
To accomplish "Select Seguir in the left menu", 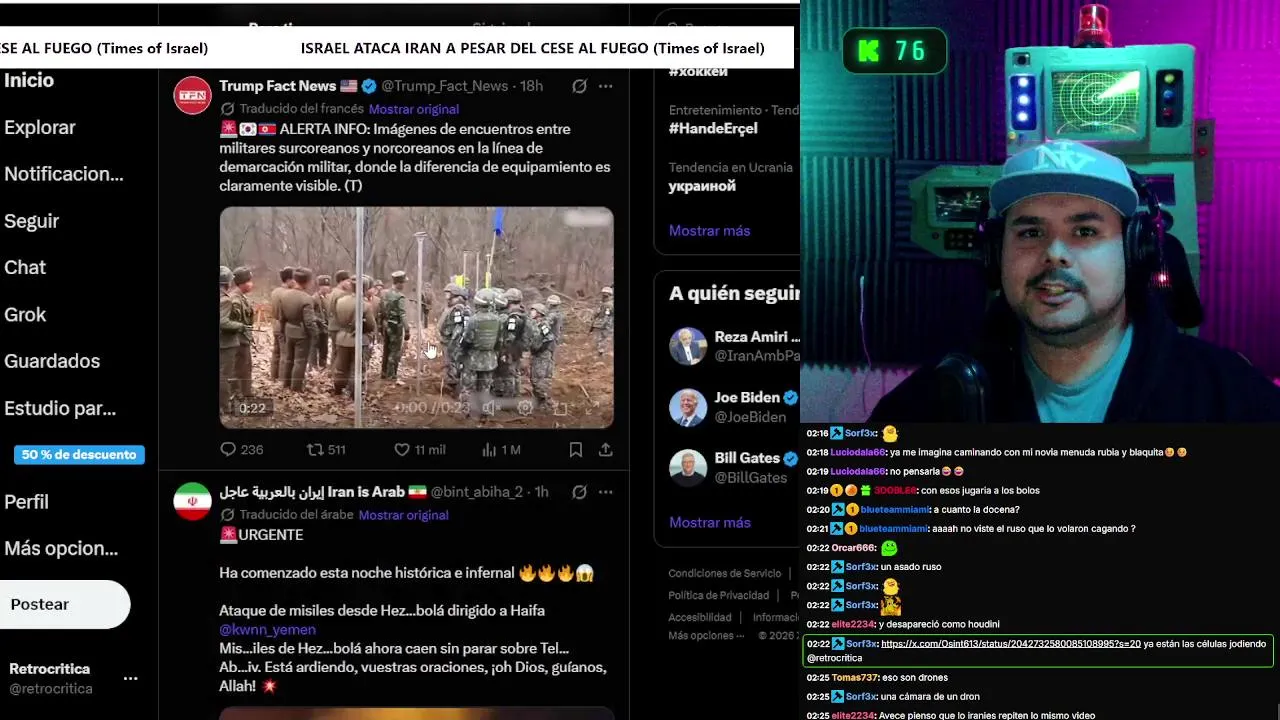I will (x=32, y=221).
